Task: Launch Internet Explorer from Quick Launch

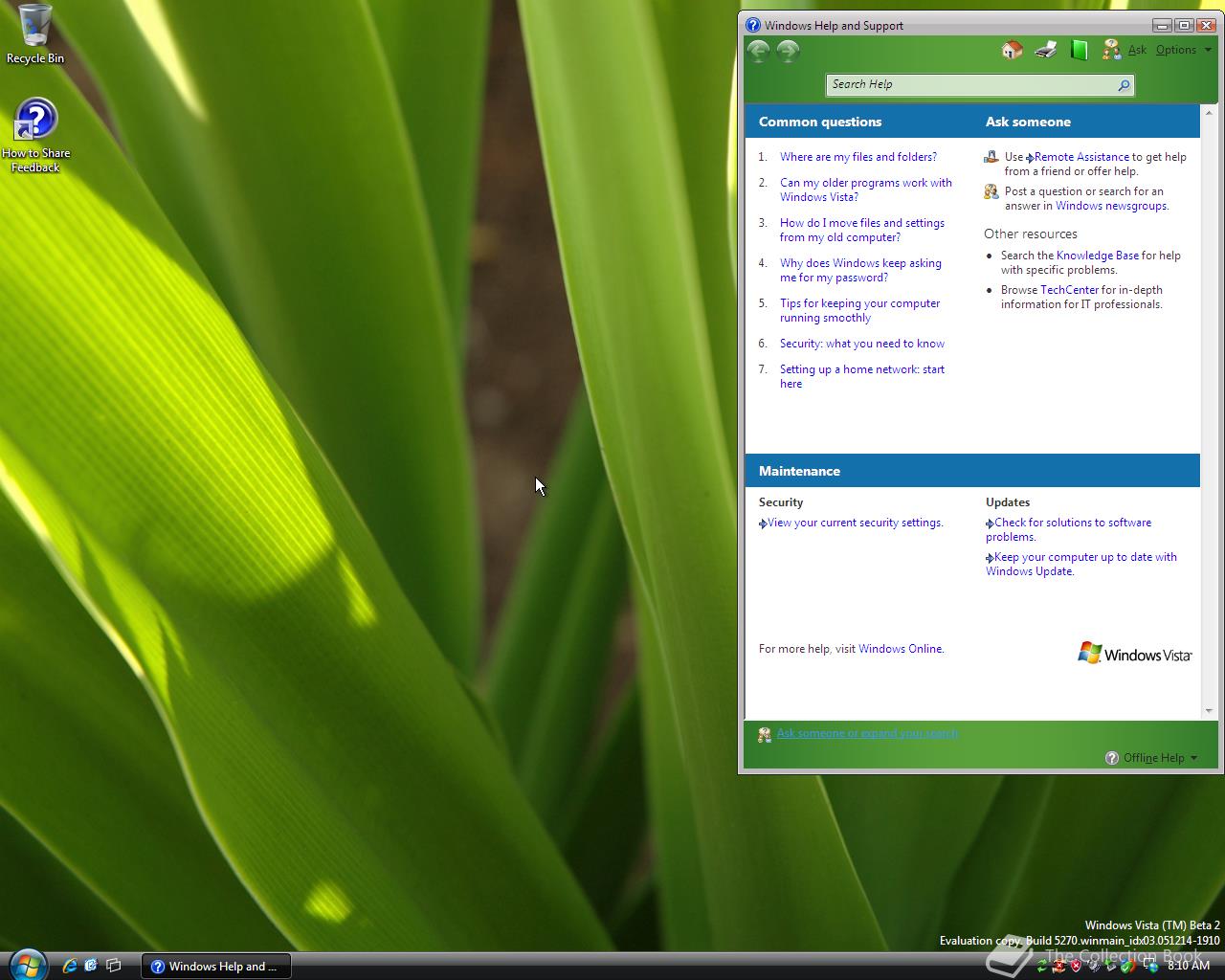Action: coord(69,966)
